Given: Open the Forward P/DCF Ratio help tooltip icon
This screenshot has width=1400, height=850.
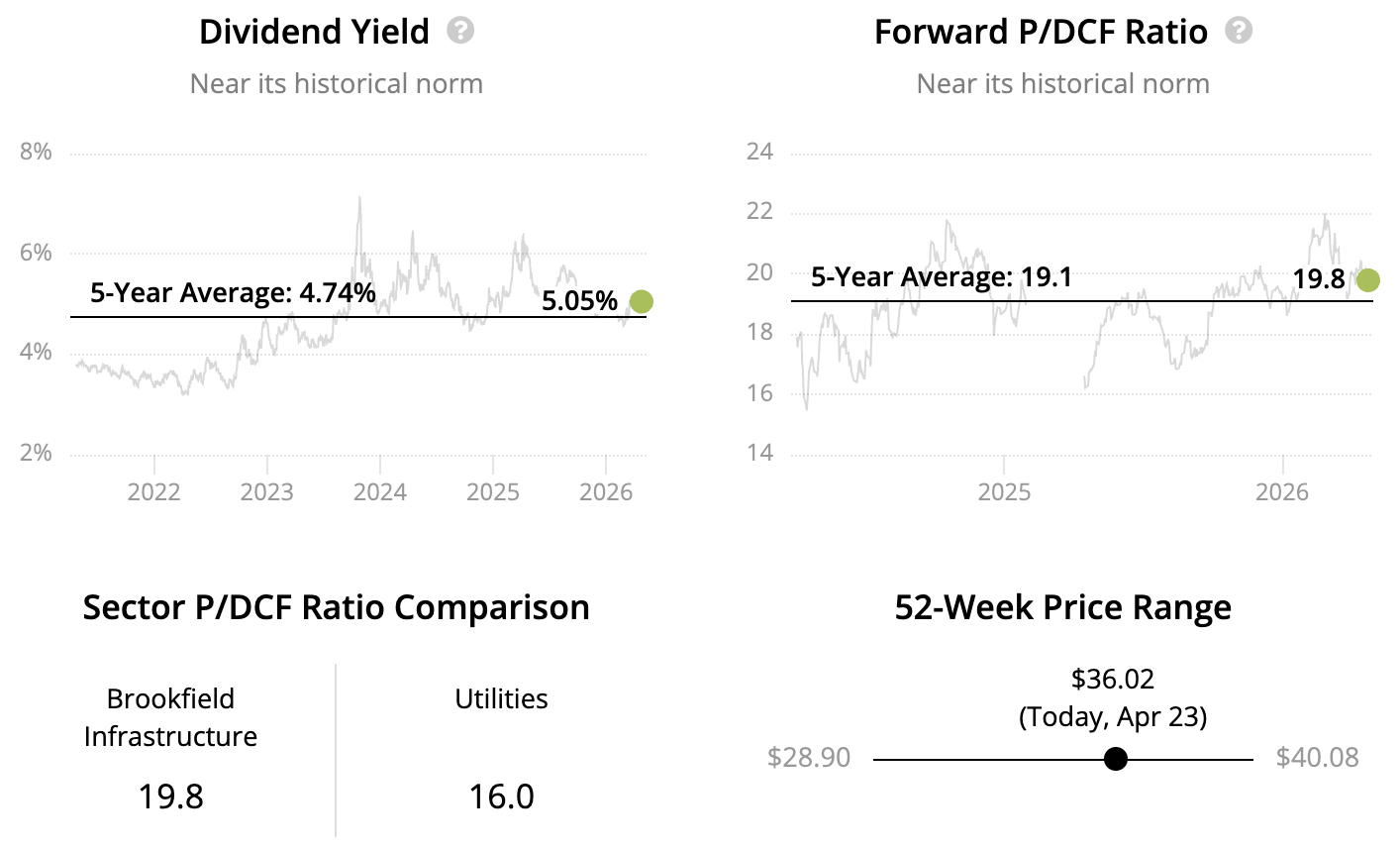Looking at the screenshot, I should 1239,31.
